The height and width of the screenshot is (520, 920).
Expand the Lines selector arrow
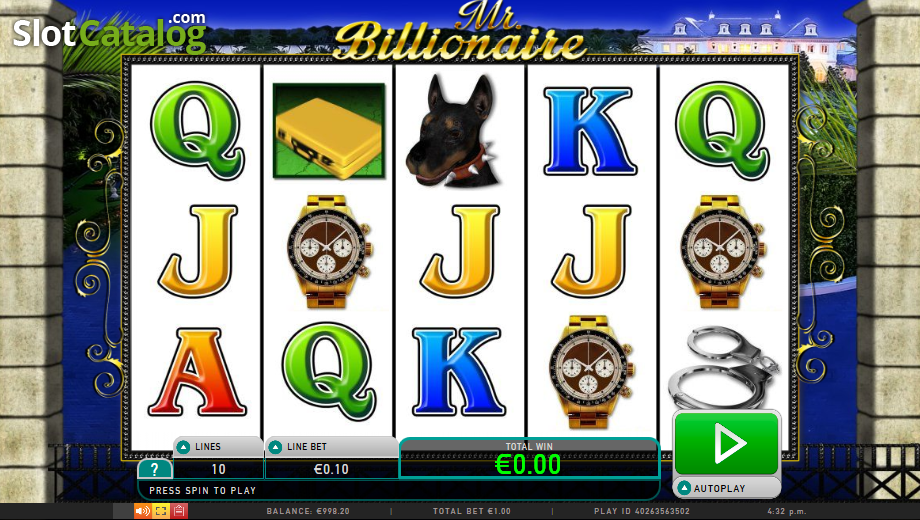tap(183, 447)
